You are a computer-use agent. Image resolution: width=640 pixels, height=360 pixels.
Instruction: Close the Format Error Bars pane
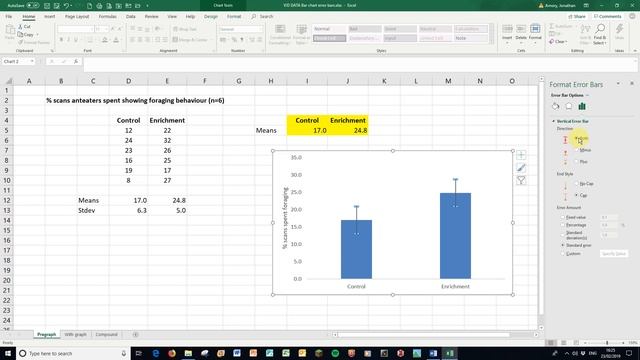point(632,83)
